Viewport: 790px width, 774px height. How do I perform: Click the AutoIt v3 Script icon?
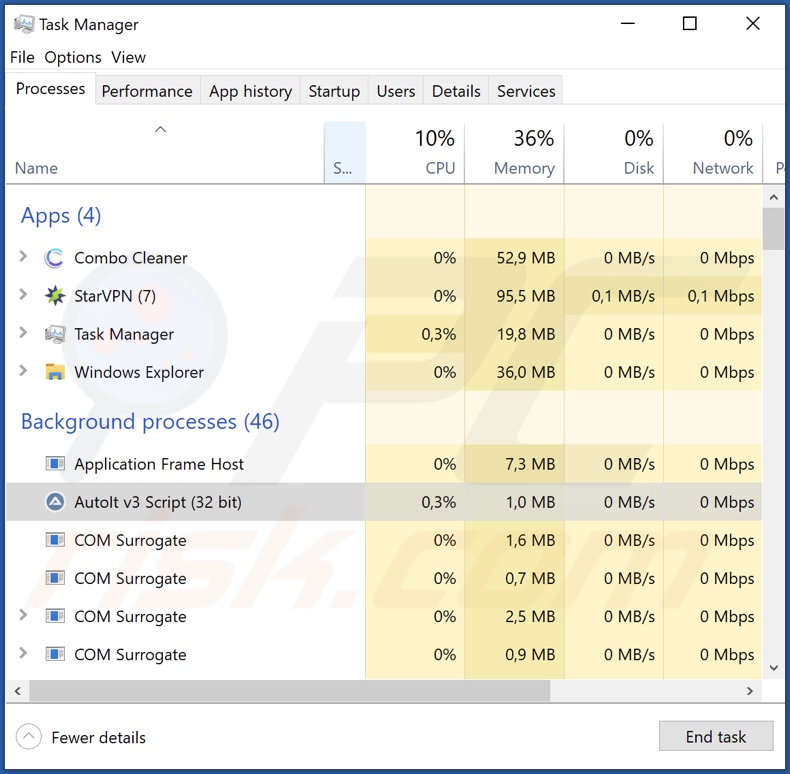point(55,502)
